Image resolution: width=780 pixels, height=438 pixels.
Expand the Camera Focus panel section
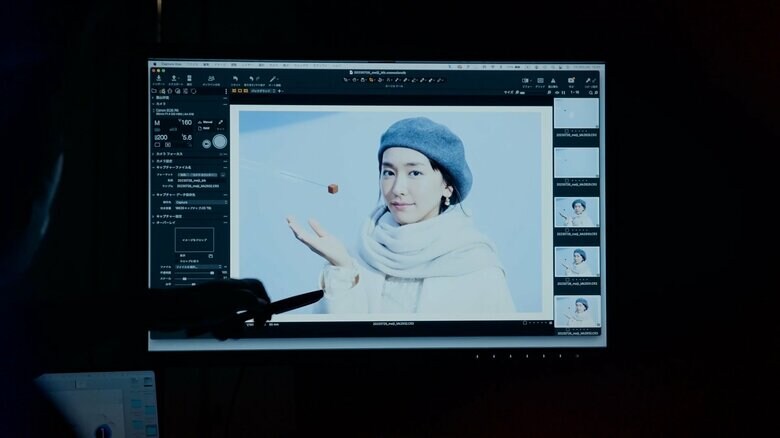point(154,152)
